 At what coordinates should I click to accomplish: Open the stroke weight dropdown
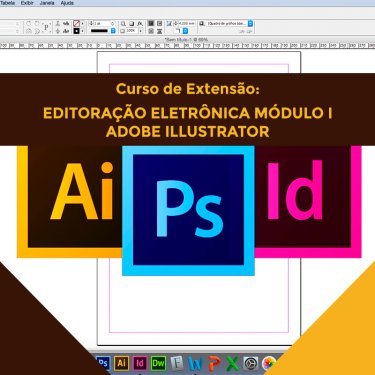tap(112, 24)
